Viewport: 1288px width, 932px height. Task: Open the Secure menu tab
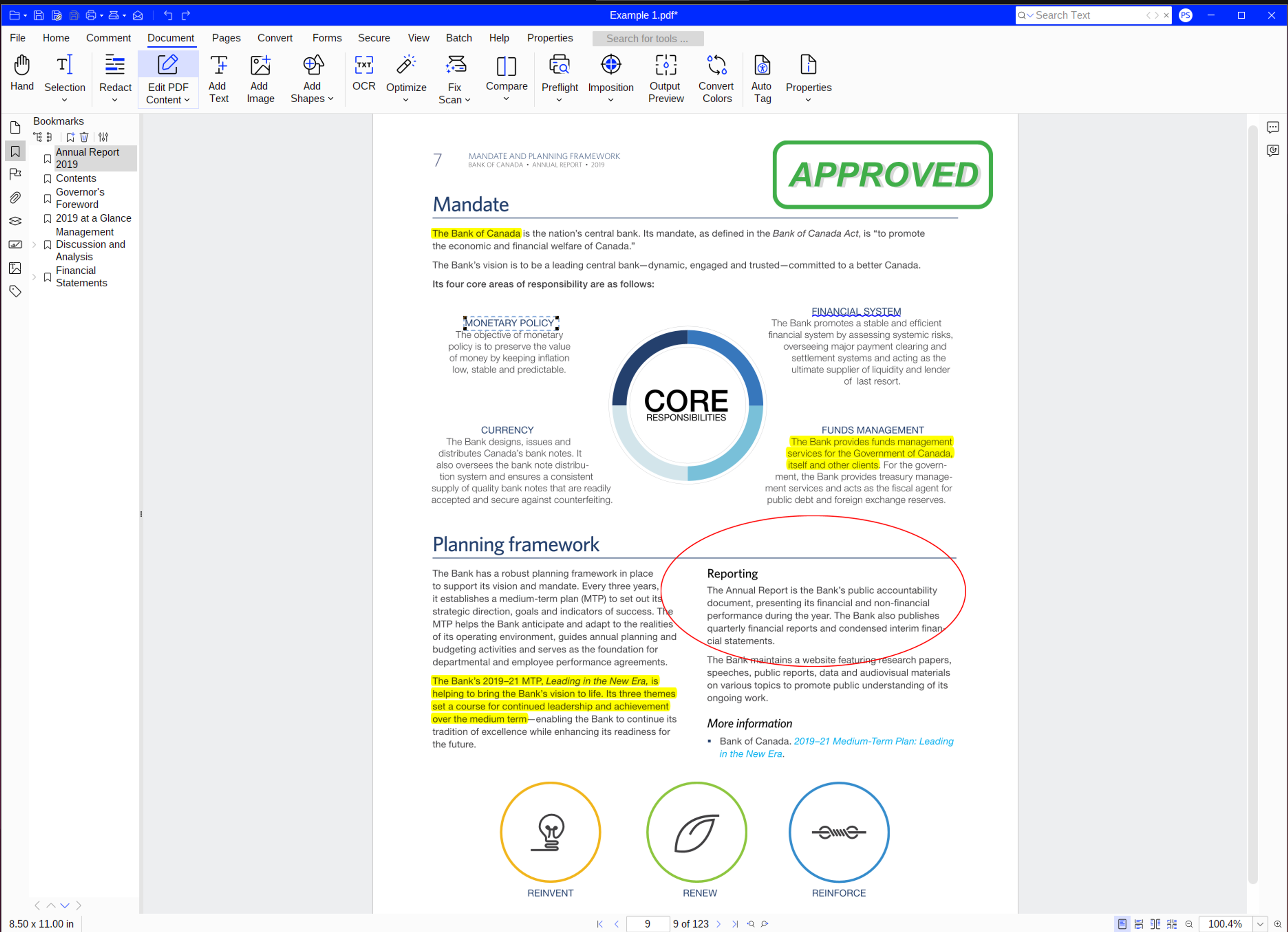coord(374,38)
